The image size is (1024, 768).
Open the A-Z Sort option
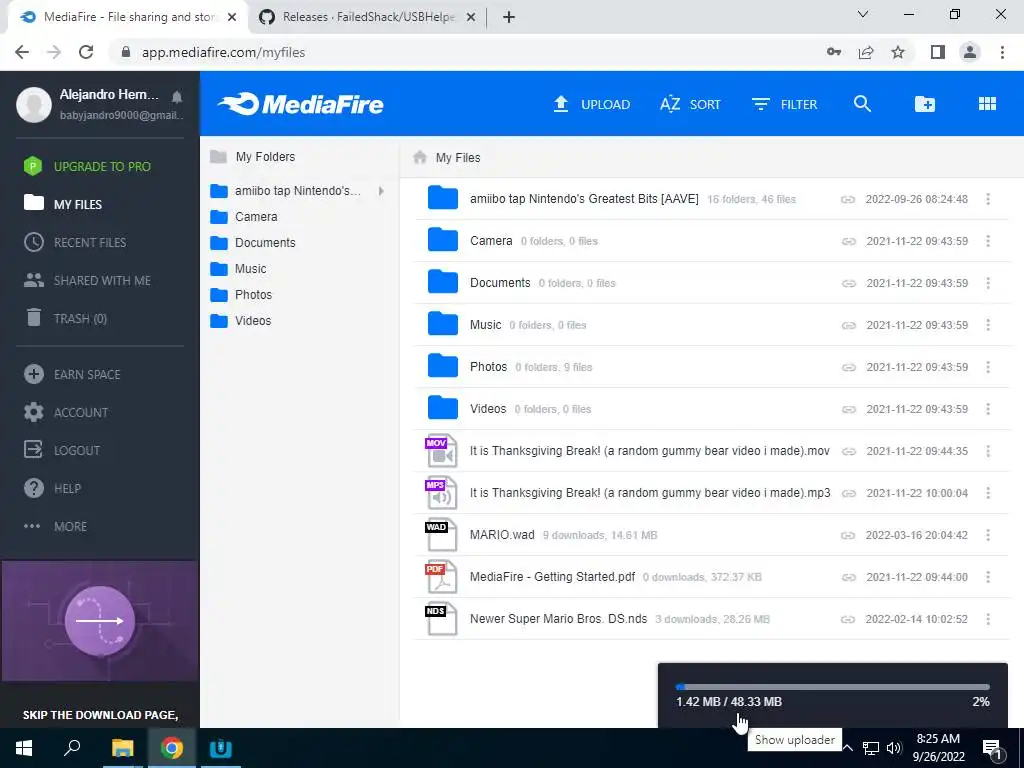pos(690,104)
